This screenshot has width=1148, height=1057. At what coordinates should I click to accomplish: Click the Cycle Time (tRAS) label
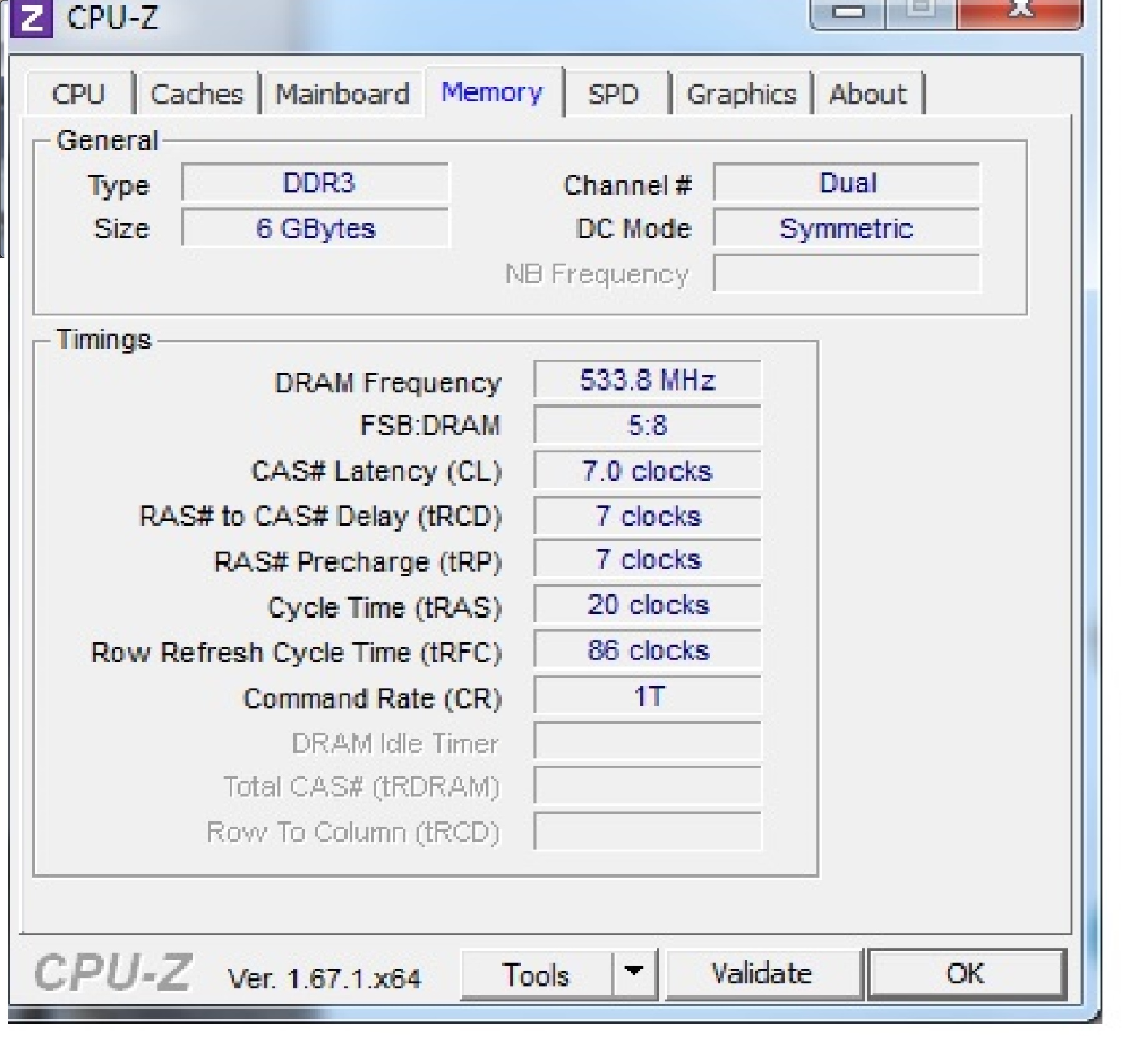(x=385, y=607)
